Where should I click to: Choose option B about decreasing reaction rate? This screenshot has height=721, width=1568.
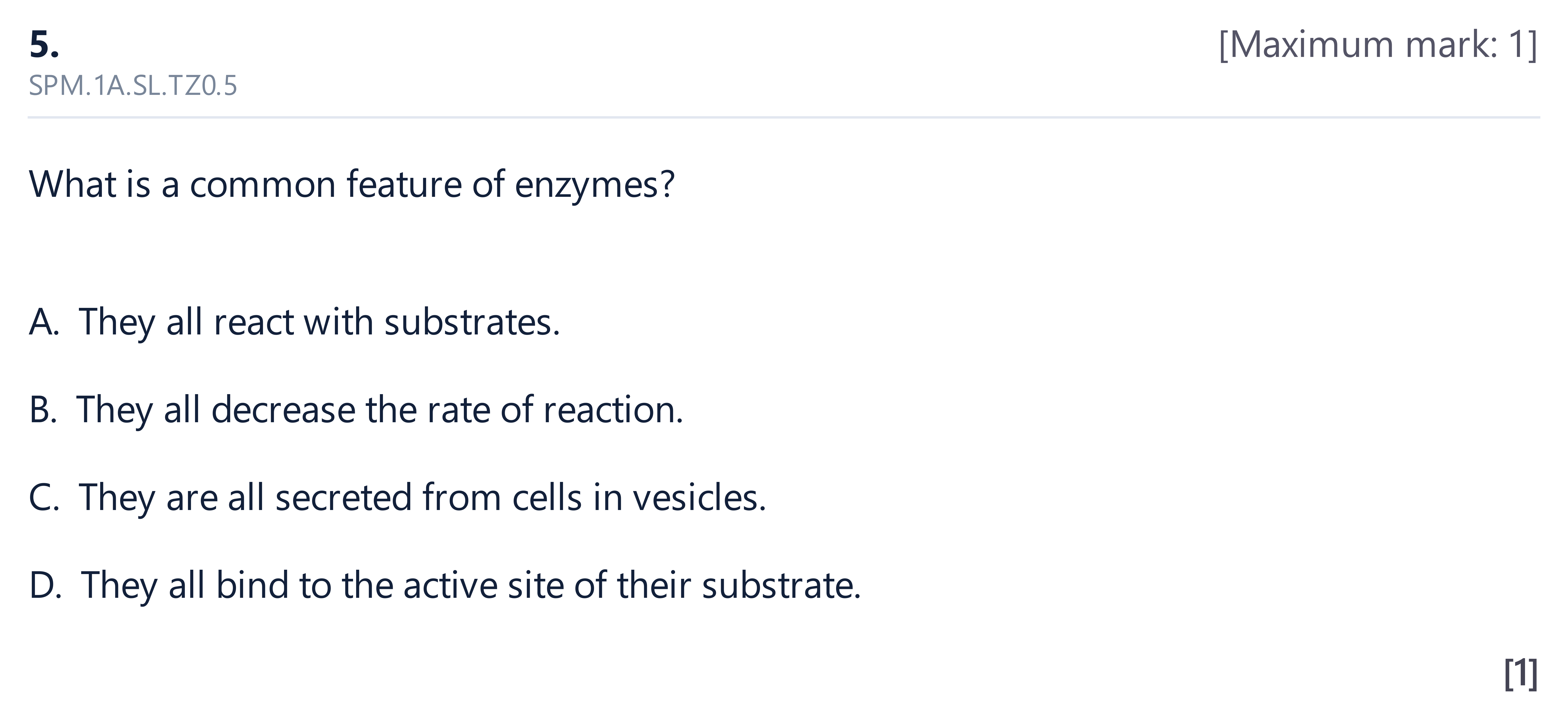click(x=356, y=410)
